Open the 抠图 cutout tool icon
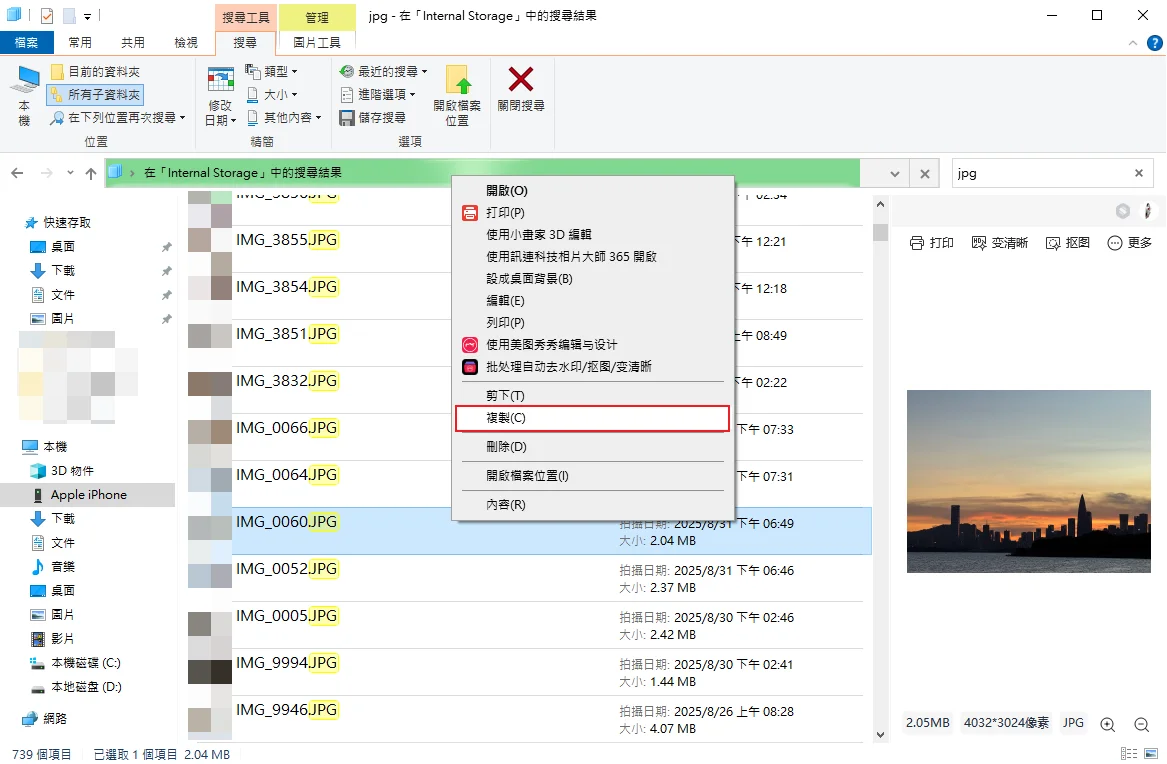The width and height of the screenshot is (1167, 764). [1067, 241]
